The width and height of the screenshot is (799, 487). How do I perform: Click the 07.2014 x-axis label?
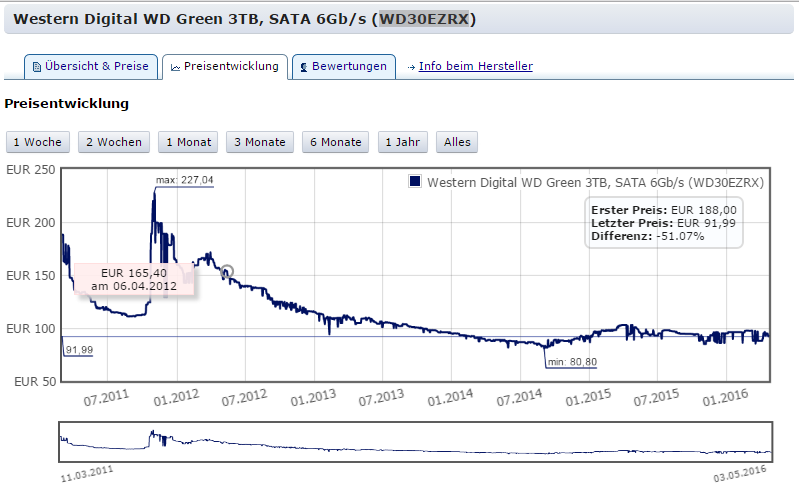(x=519, y=398)
